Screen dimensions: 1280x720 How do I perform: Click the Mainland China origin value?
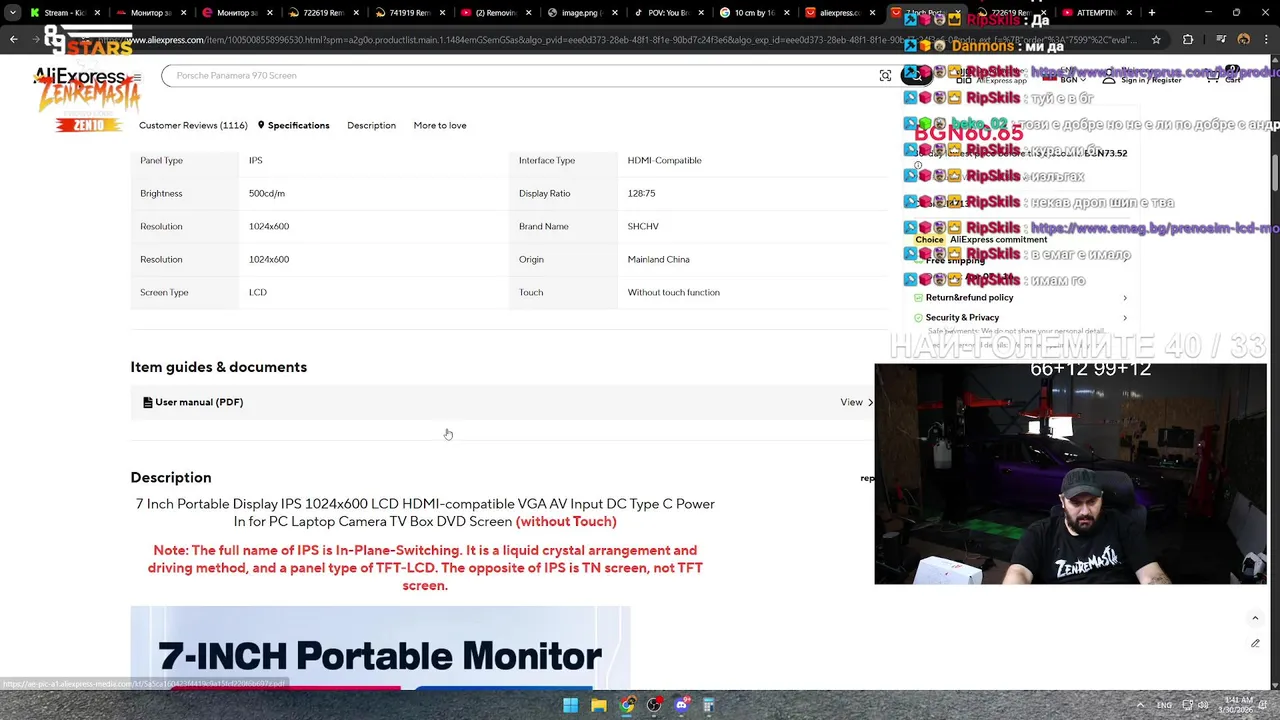pyautogui.click(x=659, y=259)
